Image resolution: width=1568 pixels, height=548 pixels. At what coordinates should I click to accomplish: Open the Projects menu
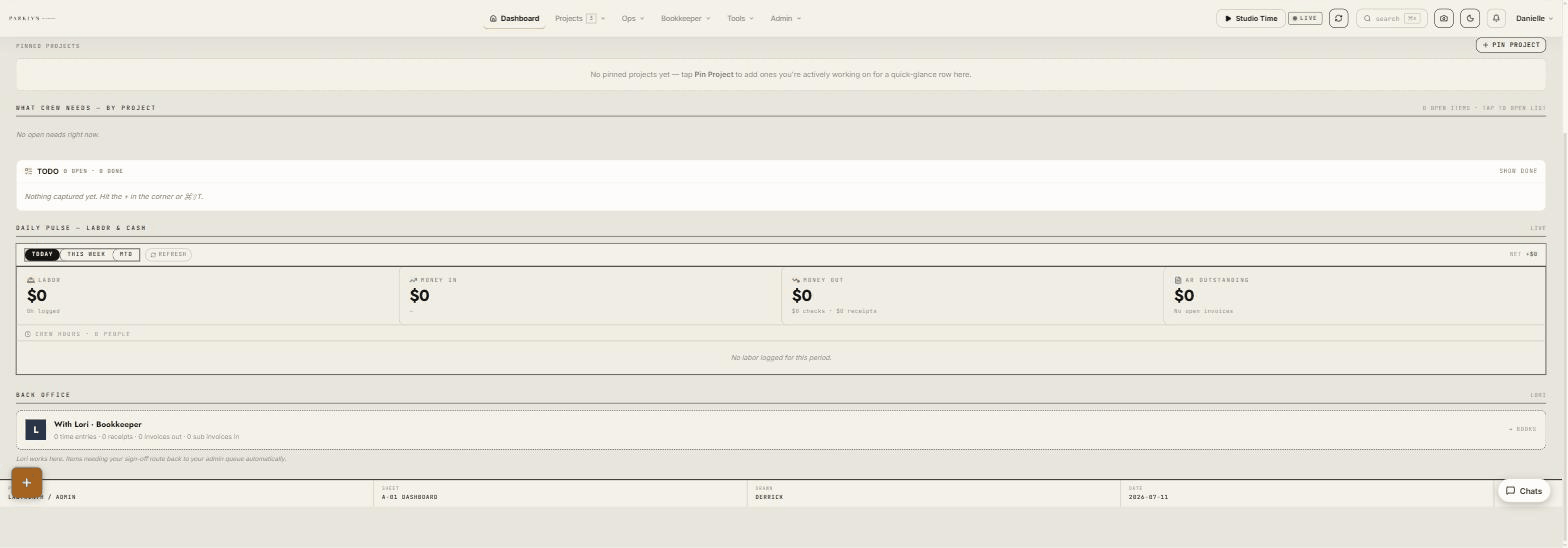[x=580, y=18]
